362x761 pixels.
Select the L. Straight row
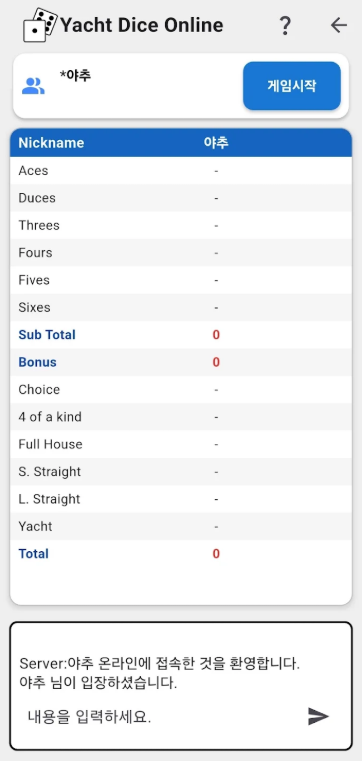(x=181, y=499)
